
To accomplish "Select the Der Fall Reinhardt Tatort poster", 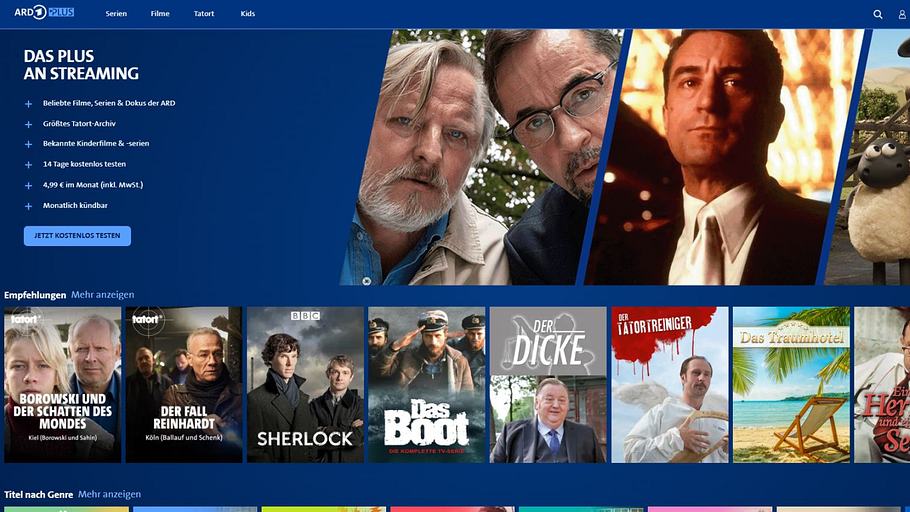I will [184, 385].
